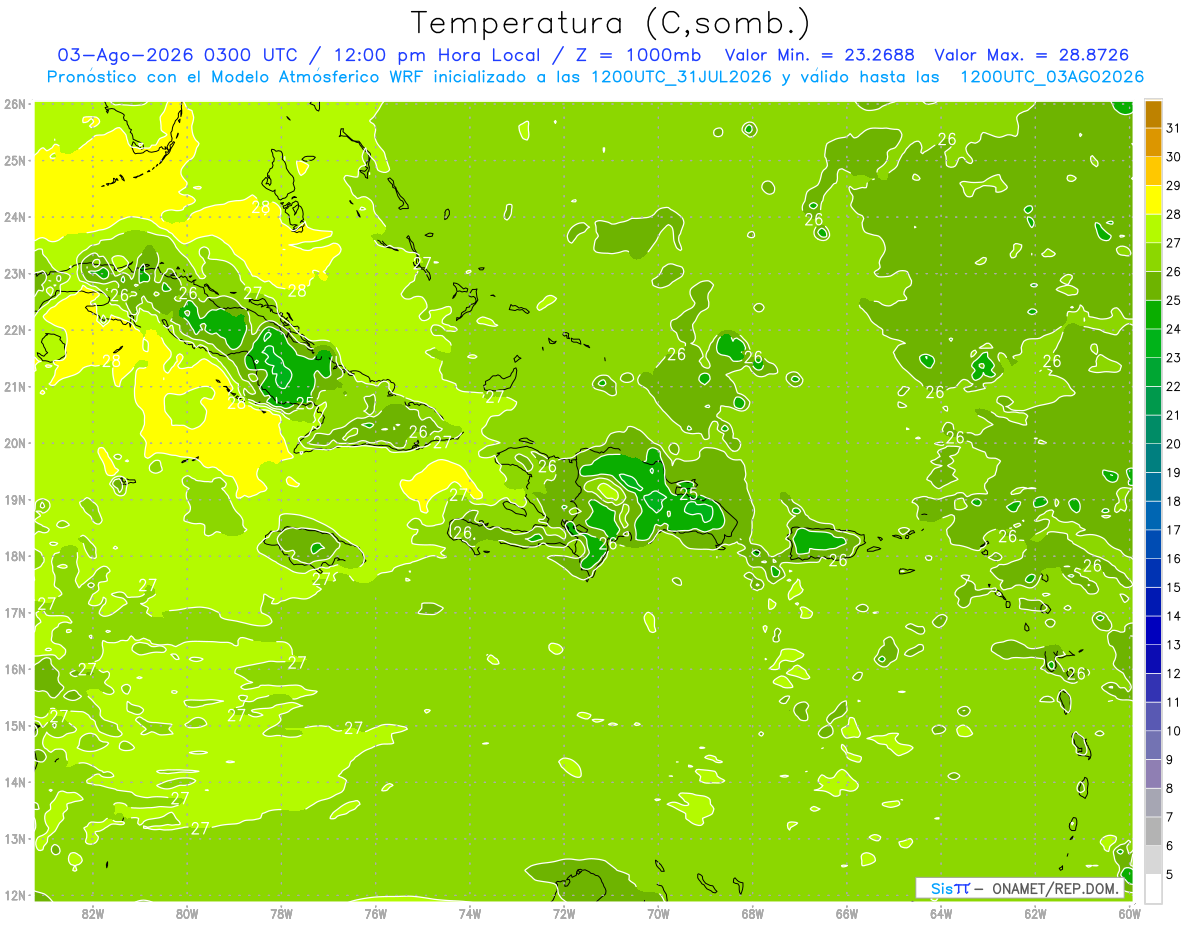Select the purple legend swatch between 9 and 10

pyautogui.click(x=1153, y=745)
